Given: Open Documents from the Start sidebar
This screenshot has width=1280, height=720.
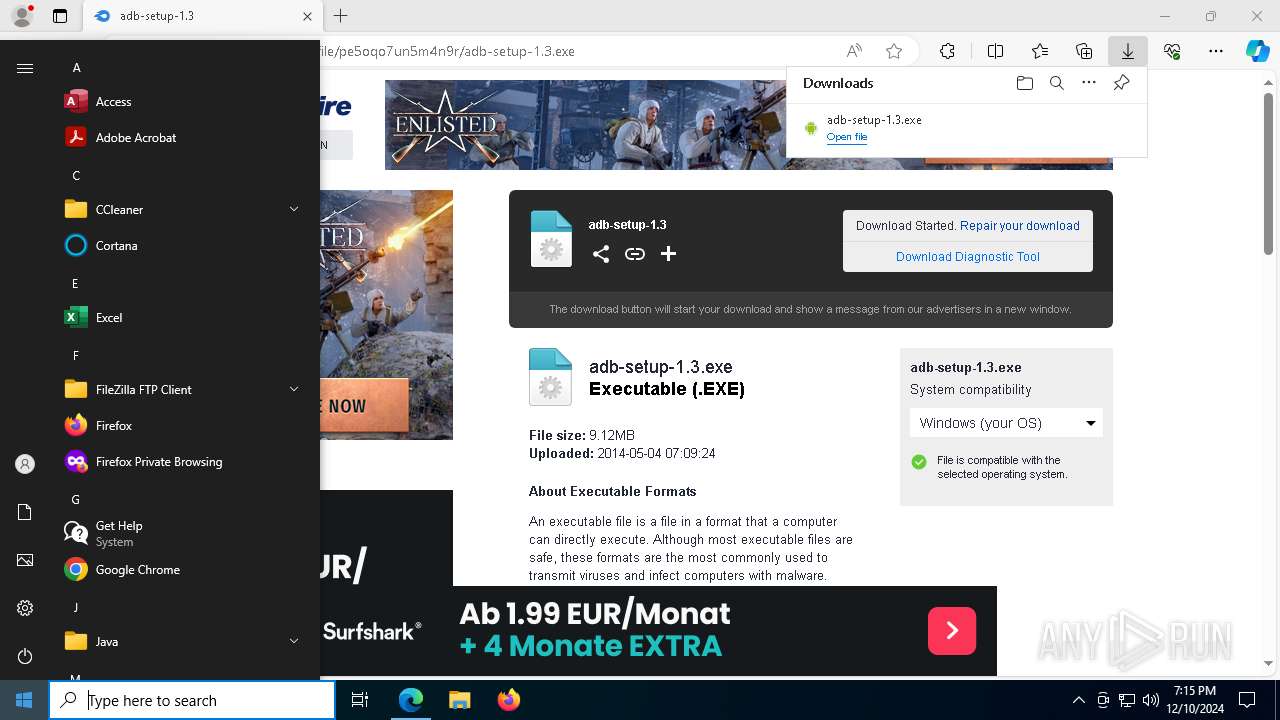Looking at the screenshot, I should [25, 512].
